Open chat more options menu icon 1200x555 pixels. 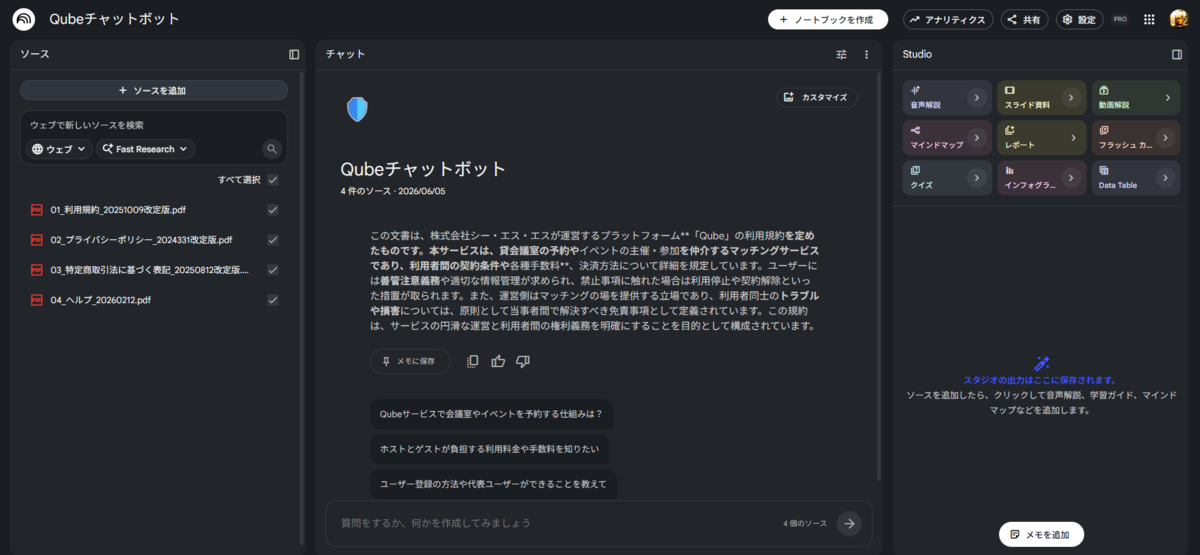[x=866, y=54]
